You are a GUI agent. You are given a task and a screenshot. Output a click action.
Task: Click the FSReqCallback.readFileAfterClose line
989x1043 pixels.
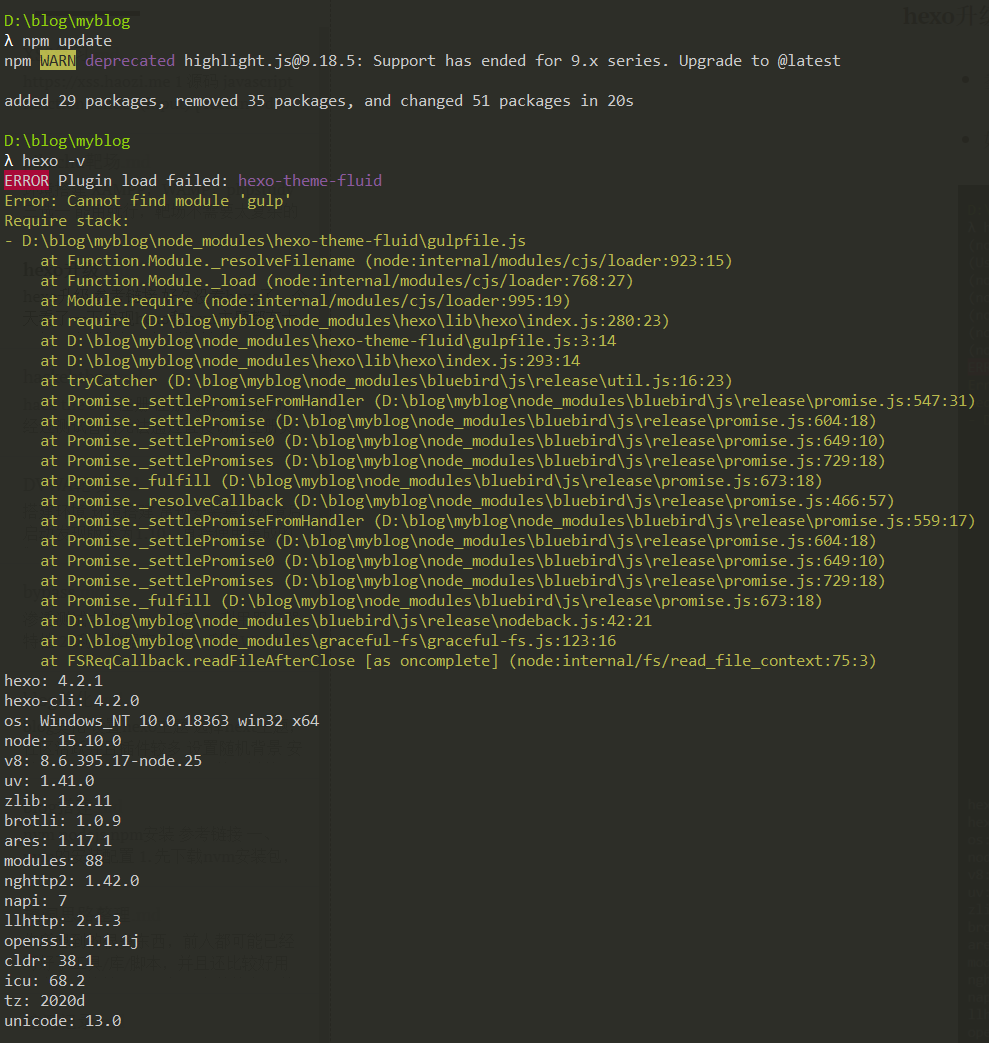[458, 661]
